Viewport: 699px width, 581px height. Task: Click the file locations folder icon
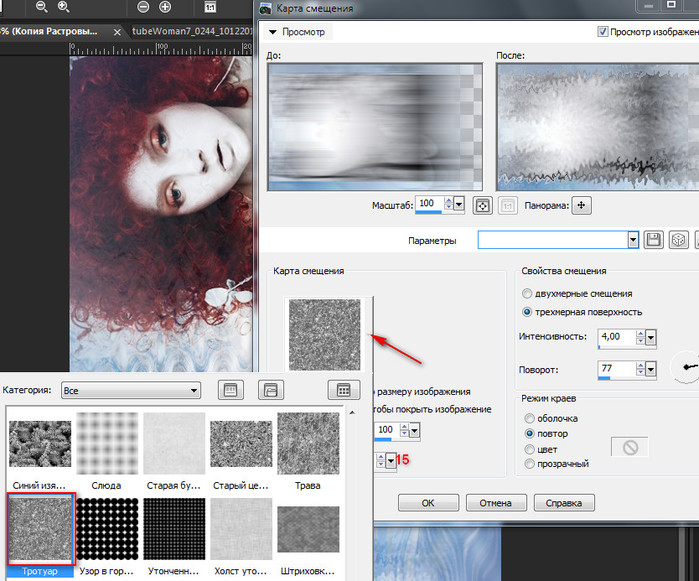271,390
